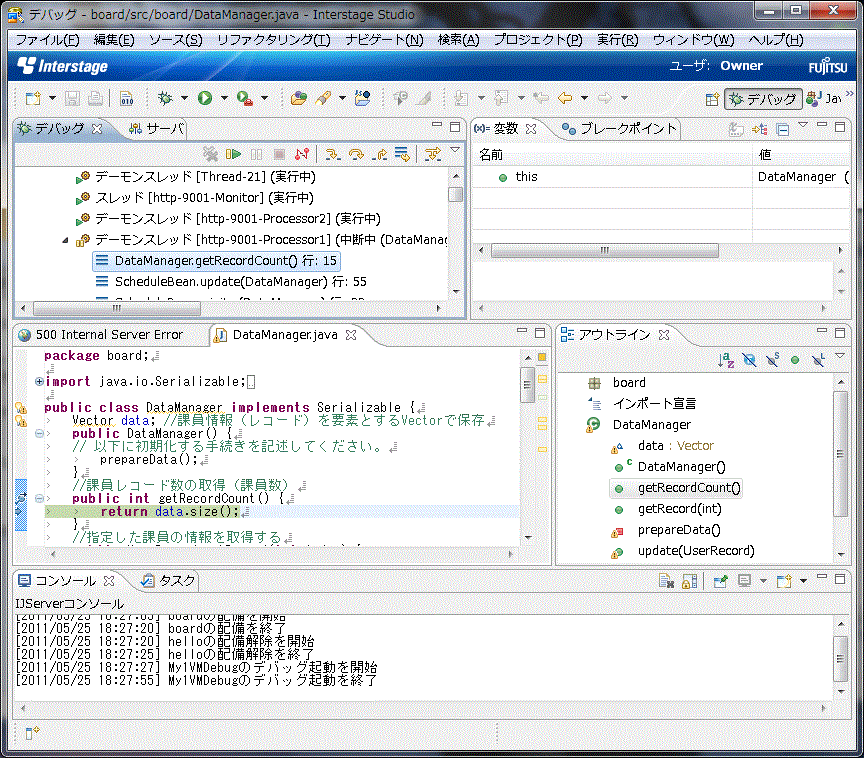Click the Resume icon in Debug view
864x758 pixels.
233,154
